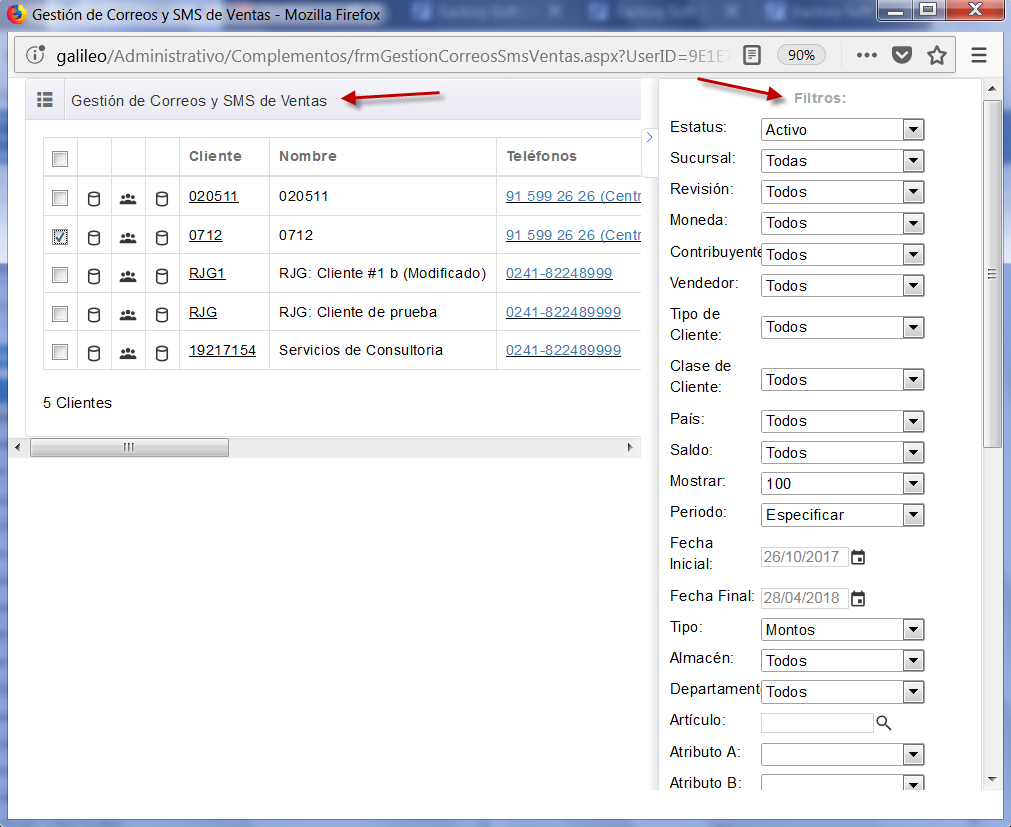
Task: Open client link RJG1
Action: pos(207,273)
